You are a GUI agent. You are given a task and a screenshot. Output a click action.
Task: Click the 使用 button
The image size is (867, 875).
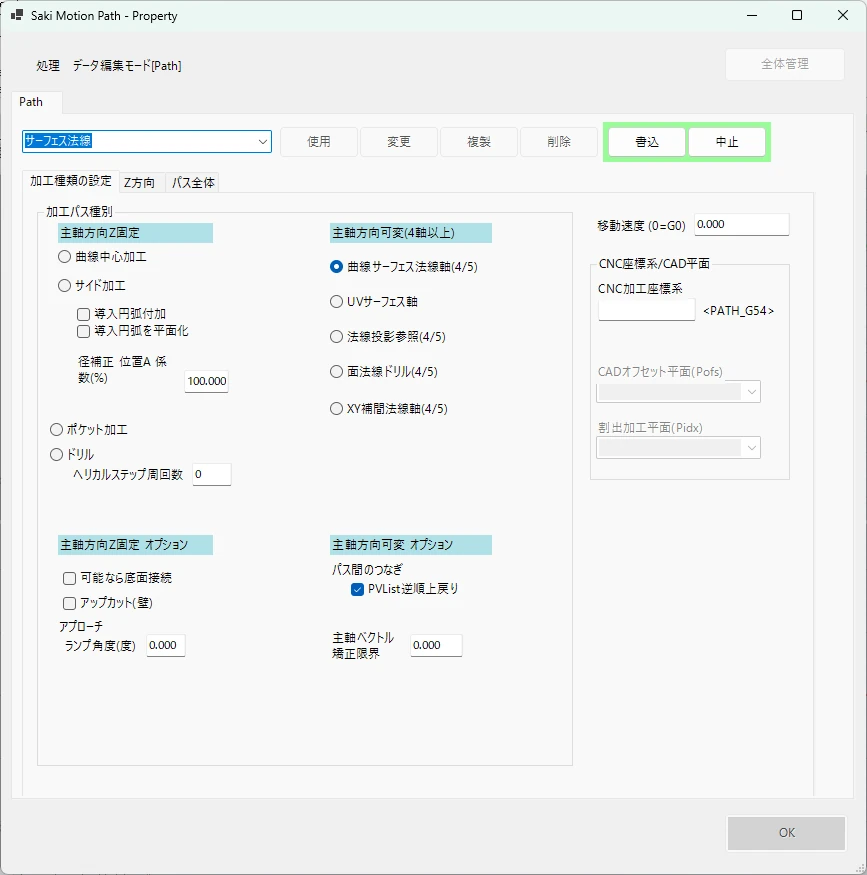(319, 142)
